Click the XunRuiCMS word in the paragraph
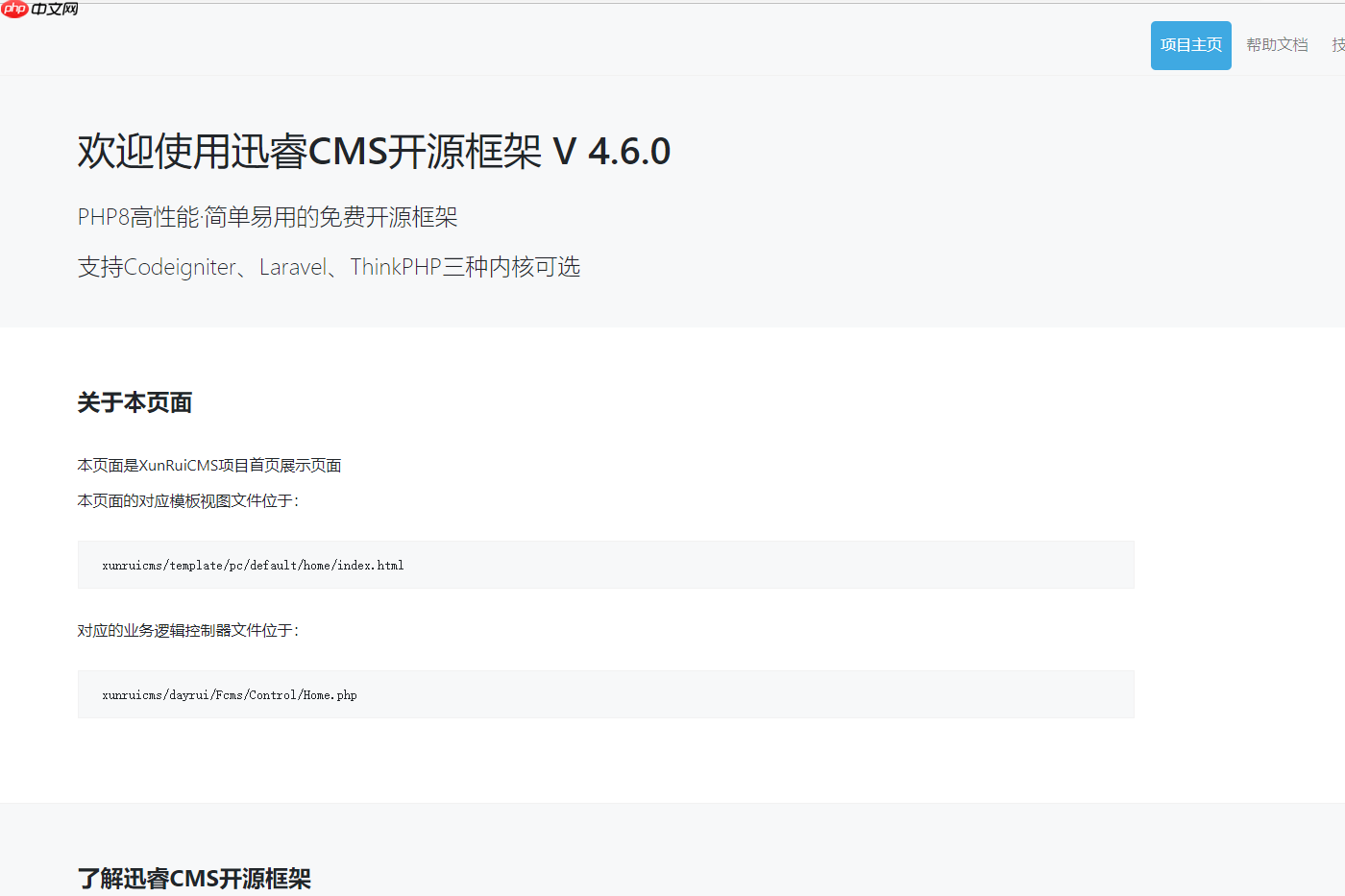Viewport: 1345px width, 896px height. pos(179,466)
